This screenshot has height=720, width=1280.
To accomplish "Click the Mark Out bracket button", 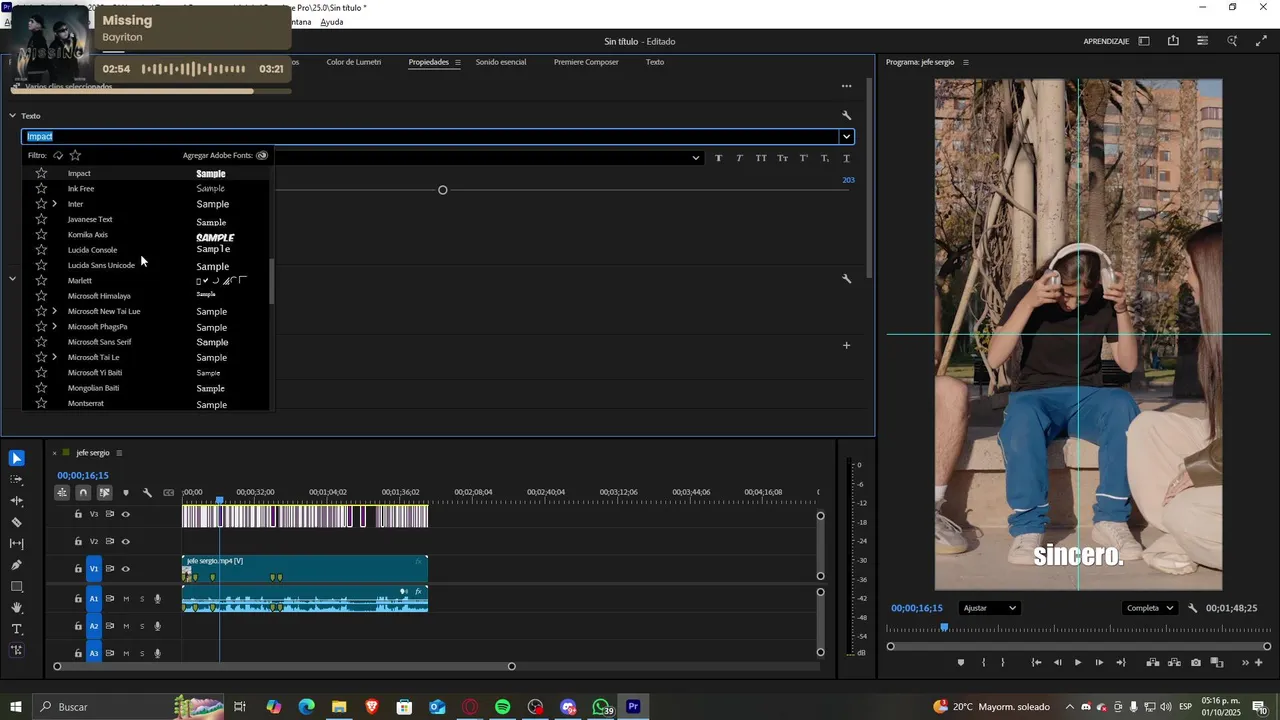I will tap(1003, 662).
